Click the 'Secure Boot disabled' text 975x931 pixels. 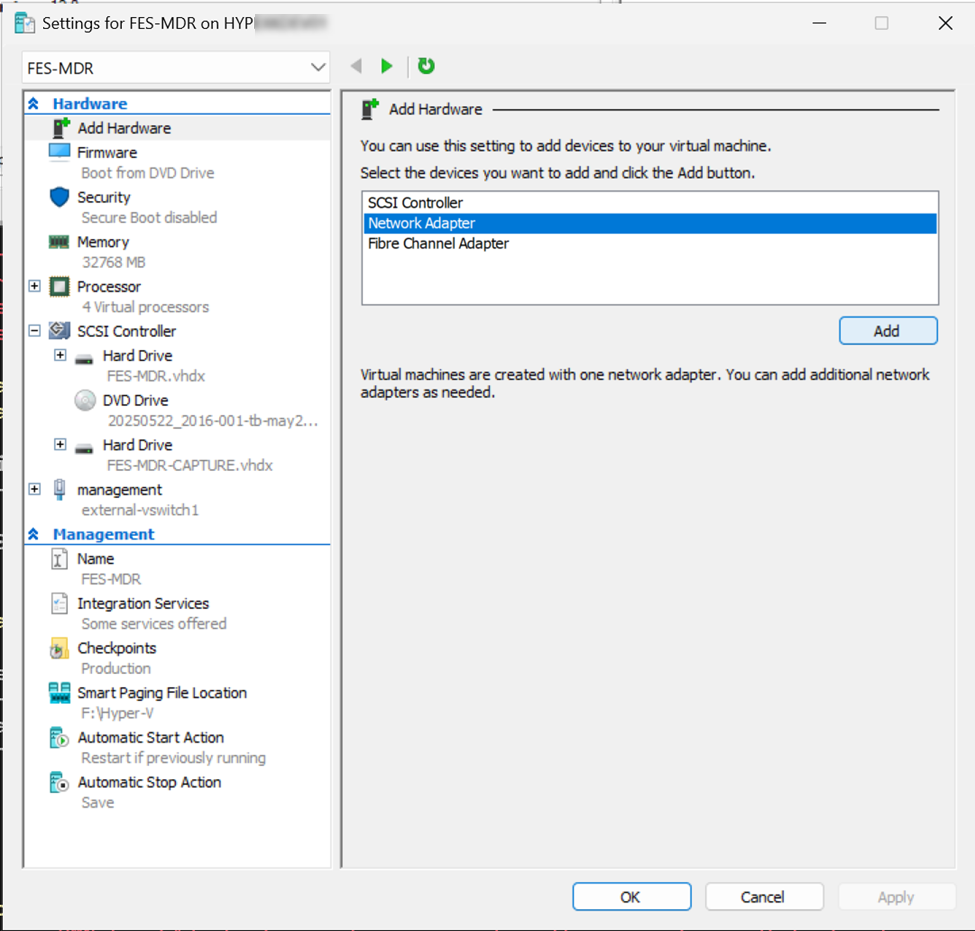coord(149,218)
